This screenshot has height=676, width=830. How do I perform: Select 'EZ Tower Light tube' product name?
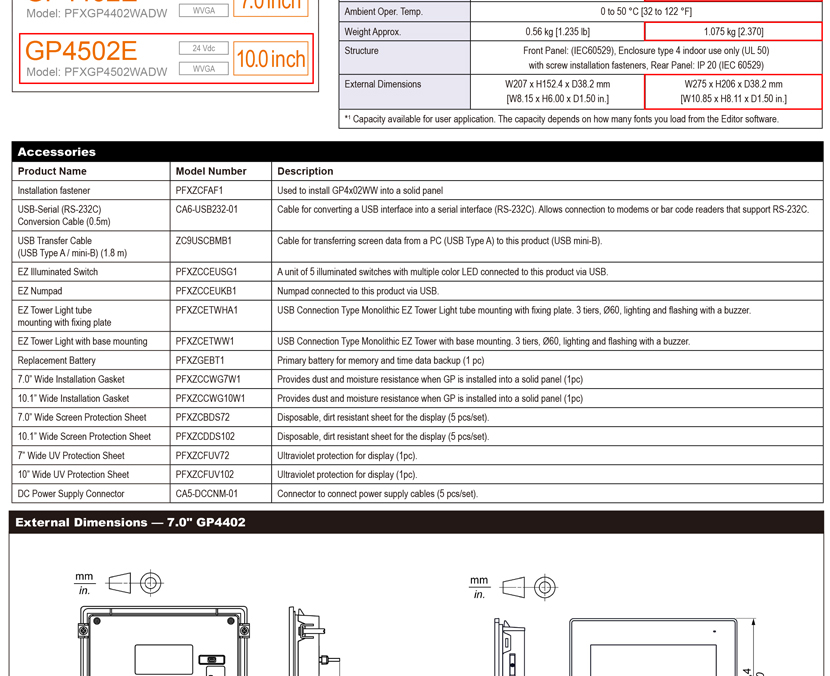(65, 316)
